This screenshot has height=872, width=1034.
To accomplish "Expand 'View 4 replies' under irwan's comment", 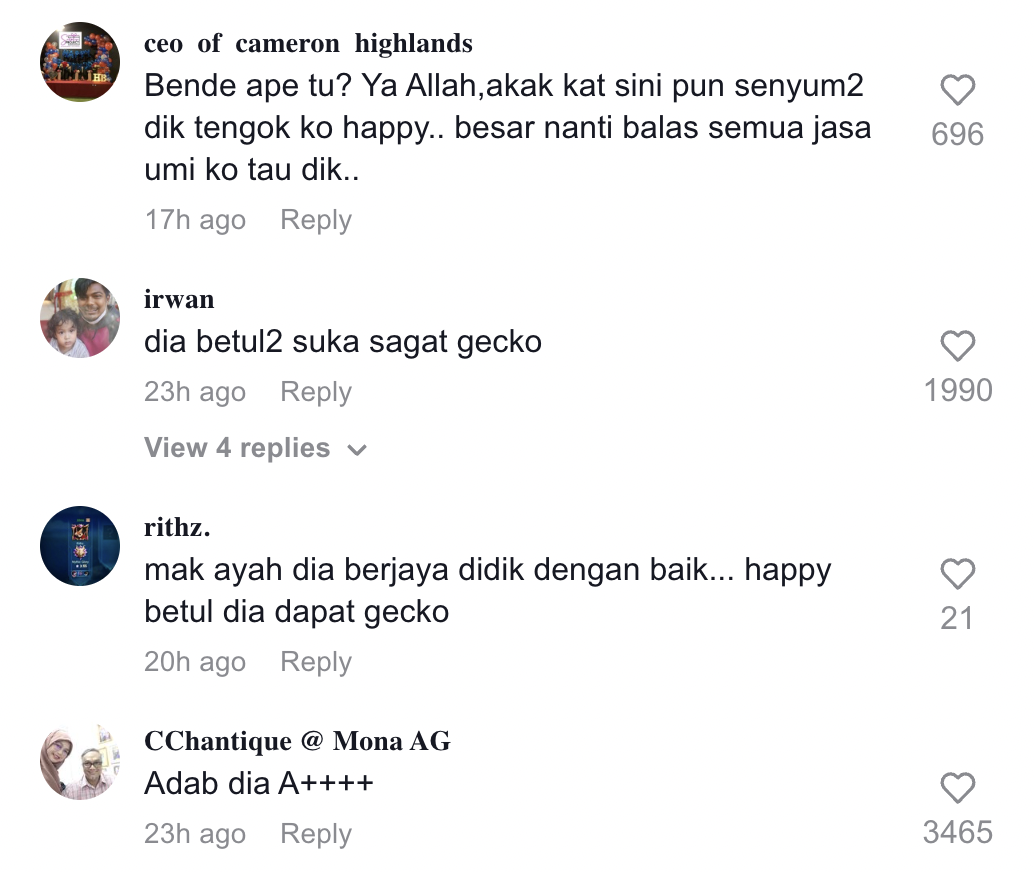I will pyautogui.click(x=237, y=448).
